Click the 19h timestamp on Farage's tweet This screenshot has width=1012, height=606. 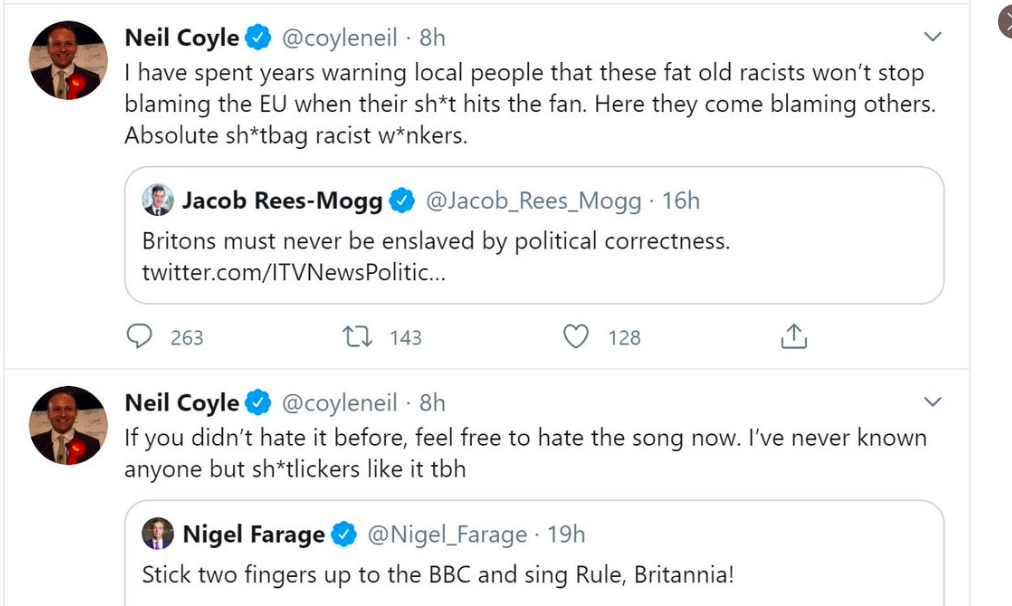(x=566, y=535)
